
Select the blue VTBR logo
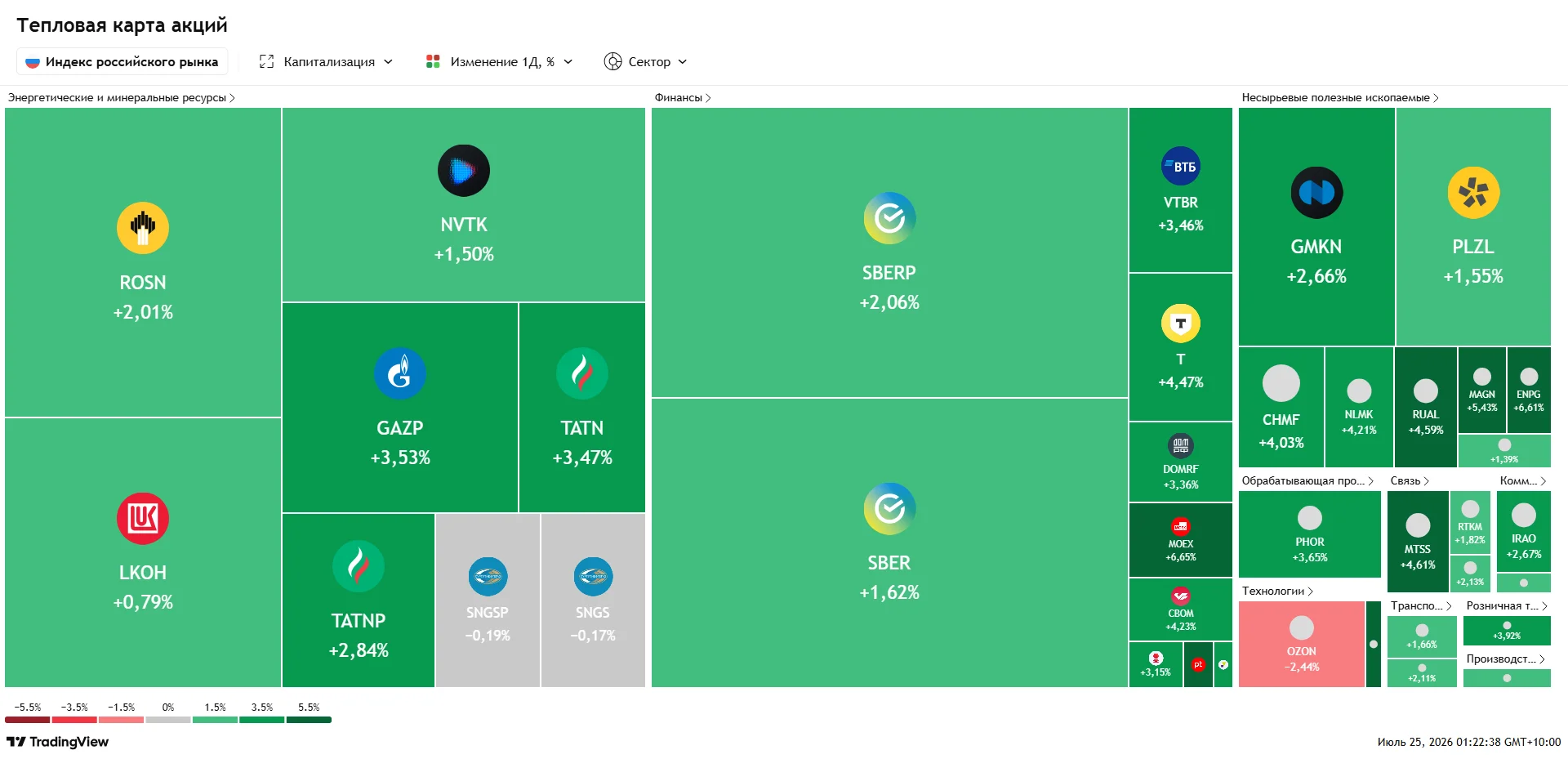(x=1181, y=167)
